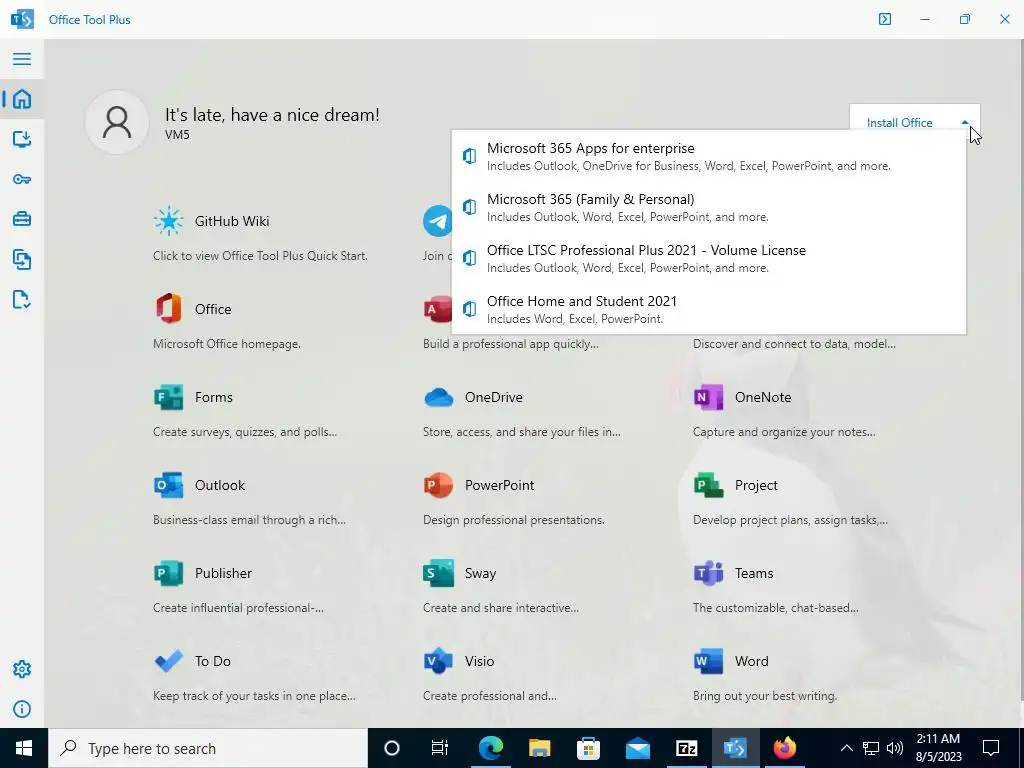Open Settings gear in sidebar
The image size is (1024, 768).
pos(22,669)
